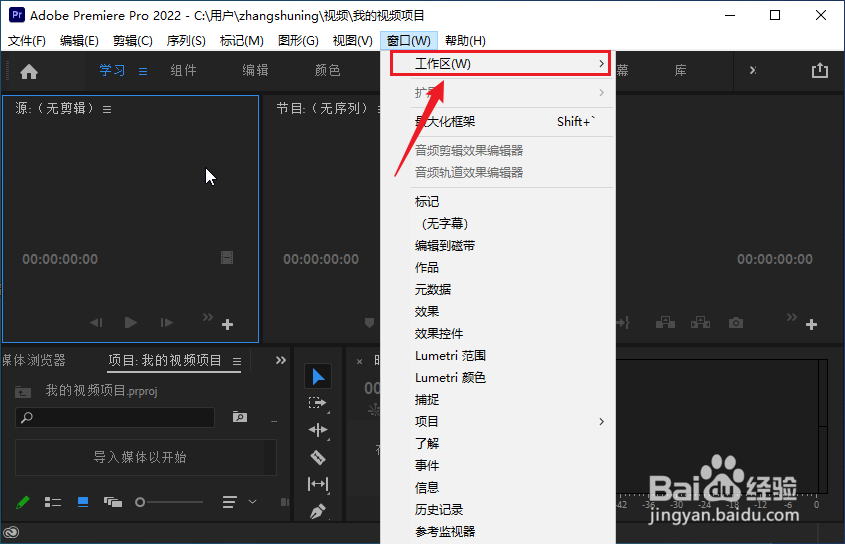This screenshot has width=845, height=544.
Task: Select the Selection tool arrow
Action: 318,376
